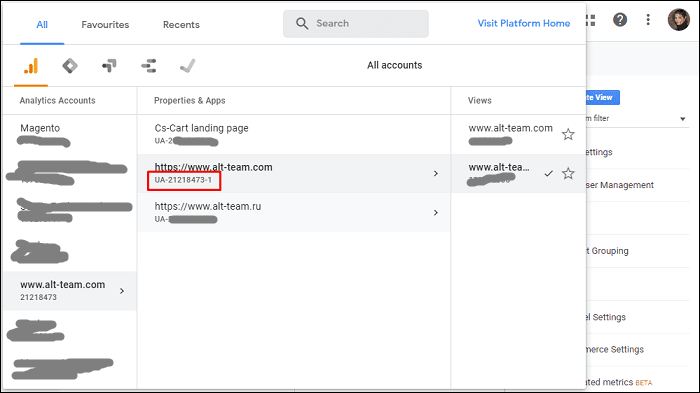Select the https://www.alt-team.ru property
Image resolution: width=700 pixels, height=393 pixels.
(x=294, y=213)
